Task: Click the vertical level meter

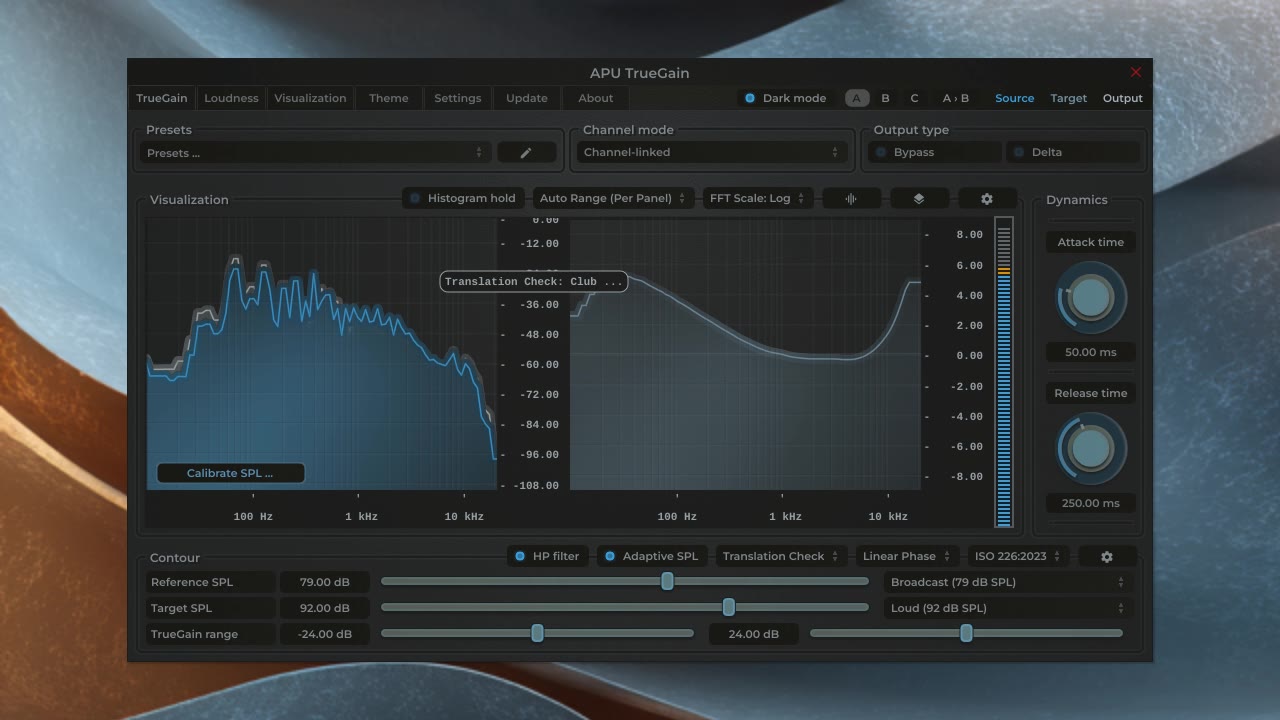Action: pyautogui.click(x=1004, y=372)
